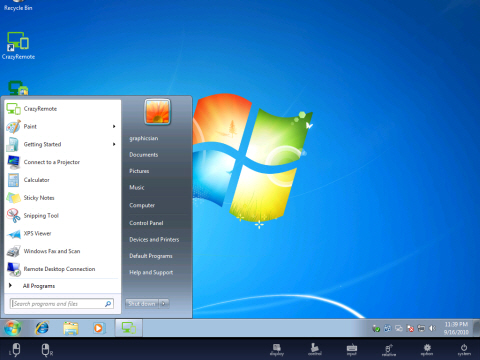Open Help and Support
This screenshot has height=360, width=480.
[x=151, y=272]
